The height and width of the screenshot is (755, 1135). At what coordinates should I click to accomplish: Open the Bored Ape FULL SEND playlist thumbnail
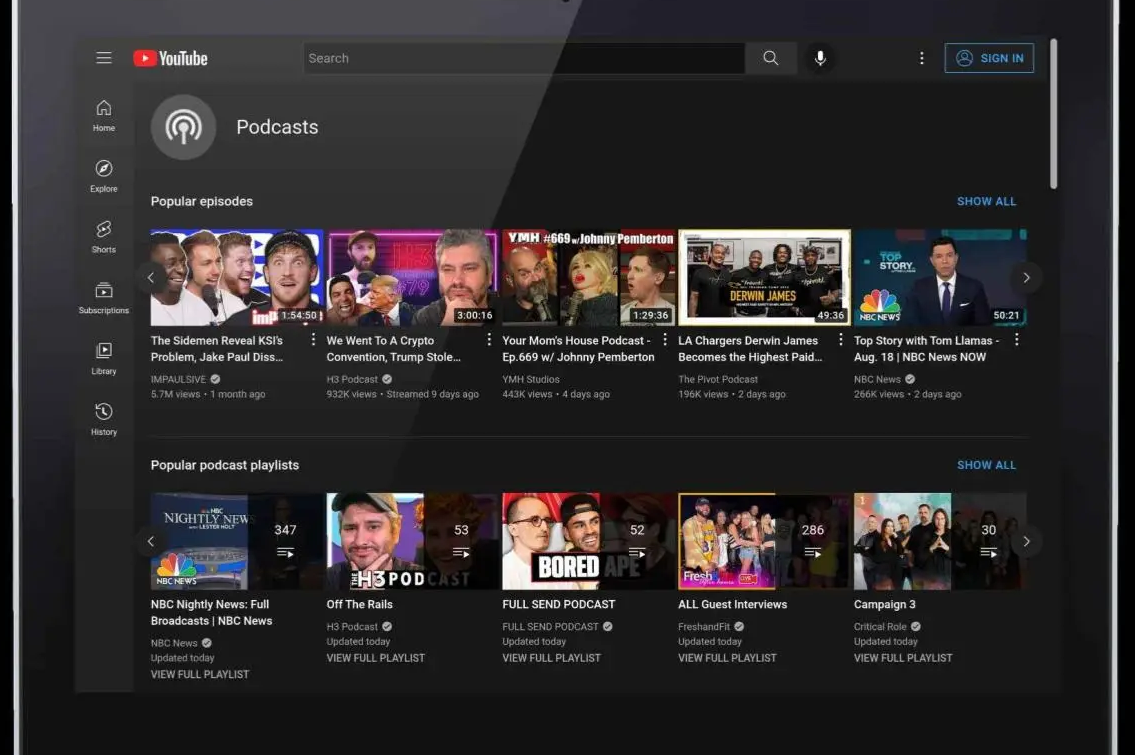click(588, 541)
